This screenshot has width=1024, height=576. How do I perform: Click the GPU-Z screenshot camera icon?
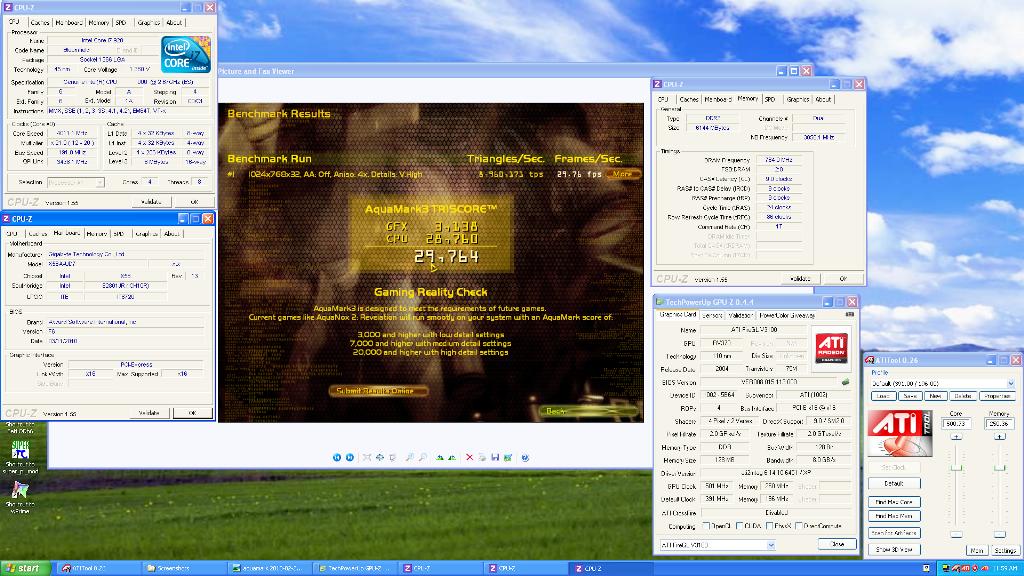(x=850, y=315)
